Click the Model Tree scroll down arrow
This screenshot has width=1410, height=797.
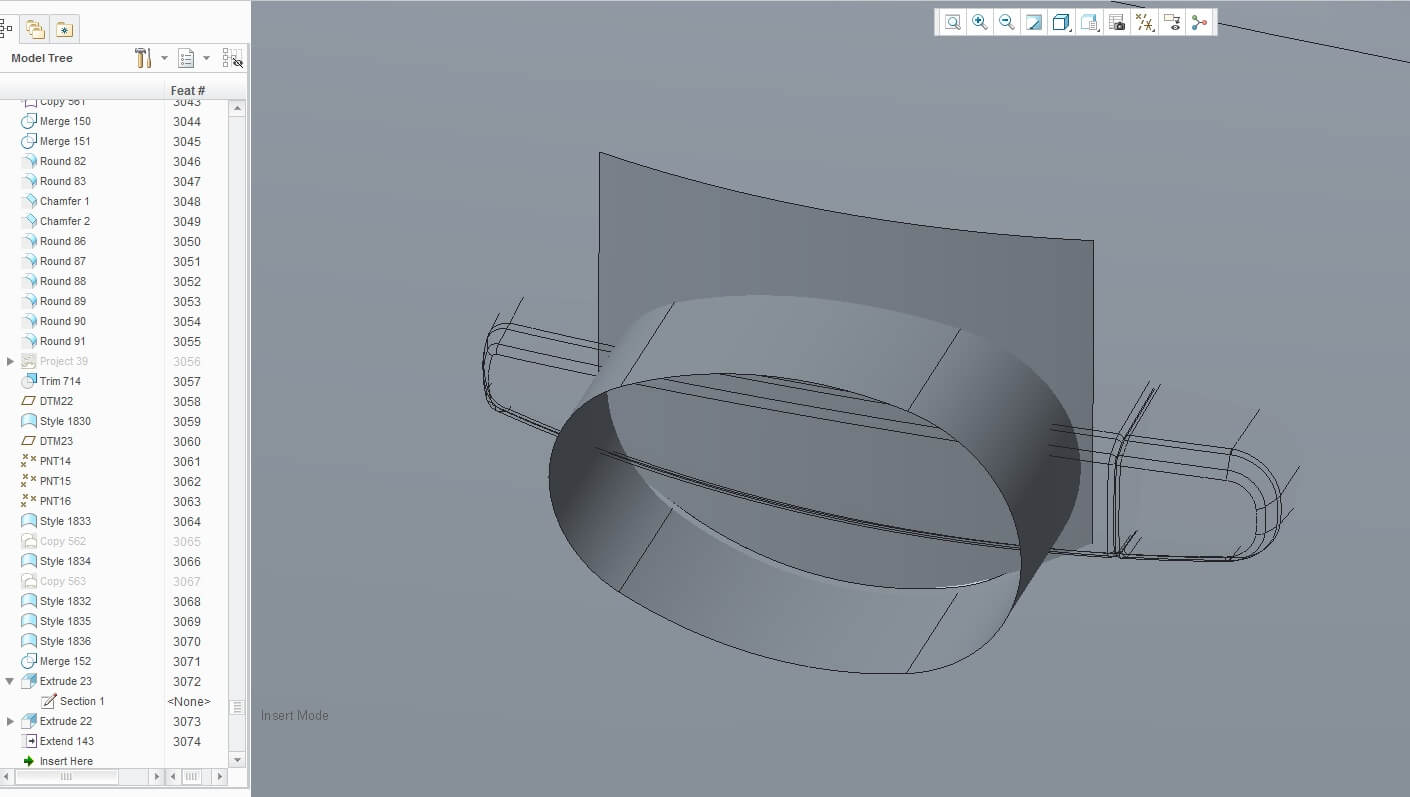[x=237, y=760]
